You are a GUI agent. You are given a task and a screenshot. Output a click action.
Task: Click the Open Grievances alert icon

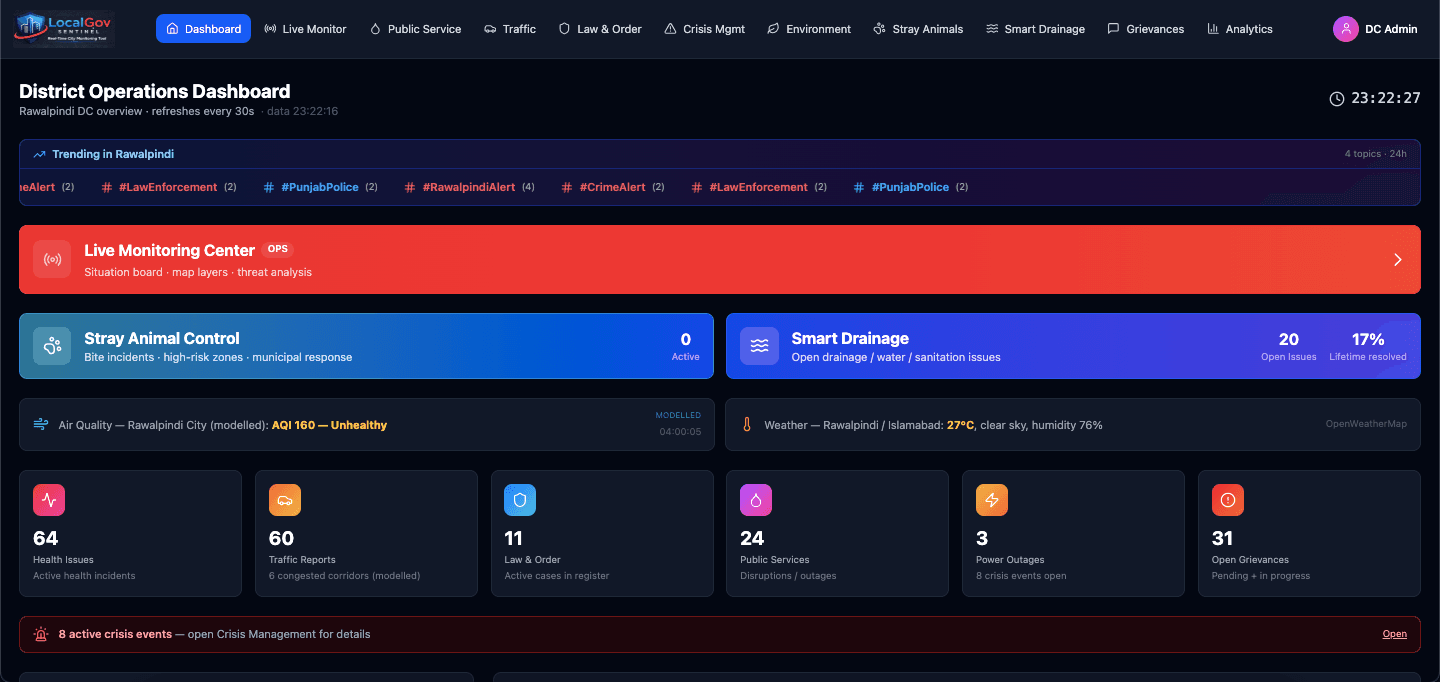[x=1228, y=500]
